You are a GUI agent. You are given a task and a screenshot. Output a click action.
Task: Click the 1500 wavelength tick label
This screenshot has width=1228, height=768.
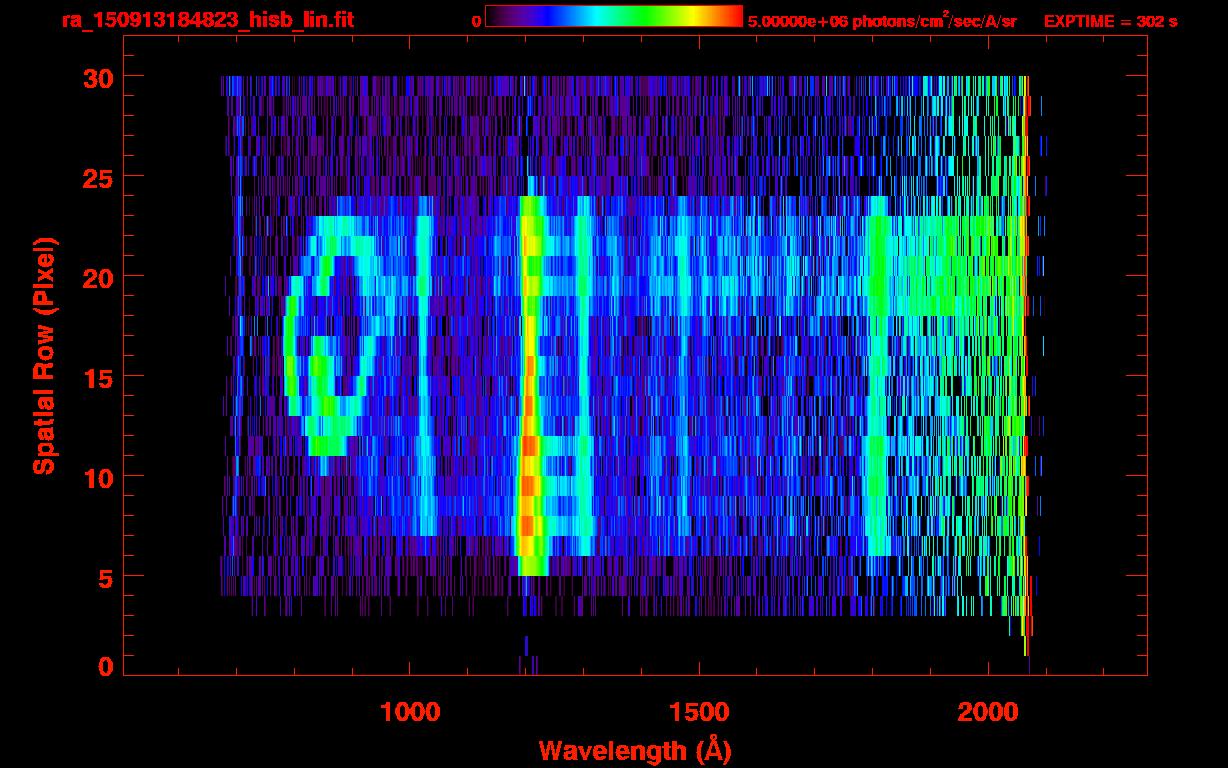click(699, 713)
